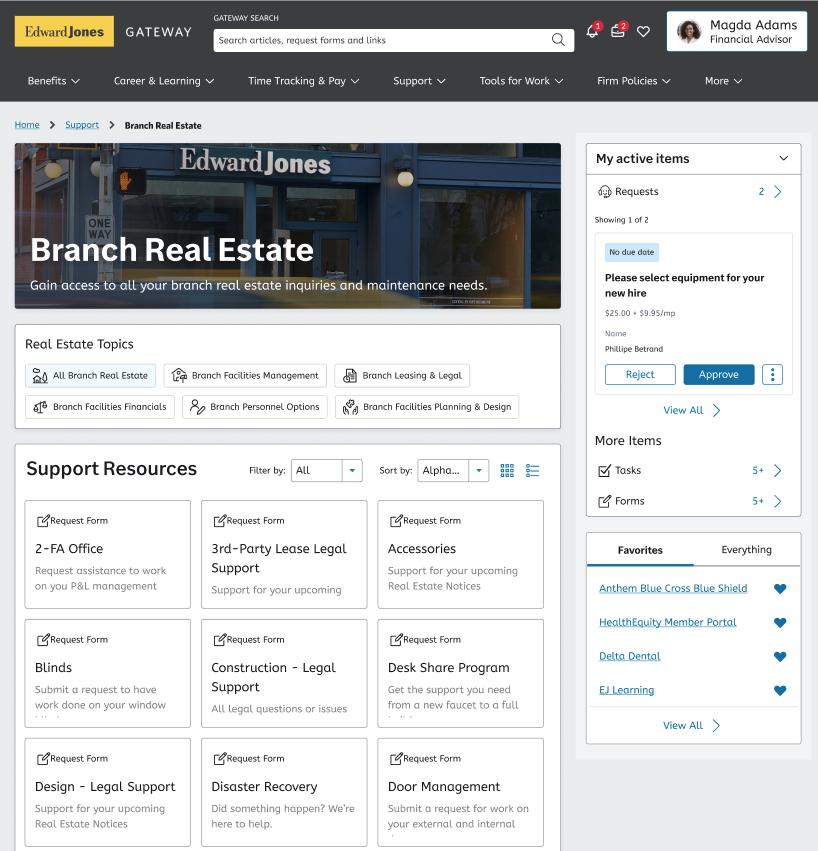Open the HealthEquity Member Portal link
This screenshot has width=818, height=851.
[668, 623]
